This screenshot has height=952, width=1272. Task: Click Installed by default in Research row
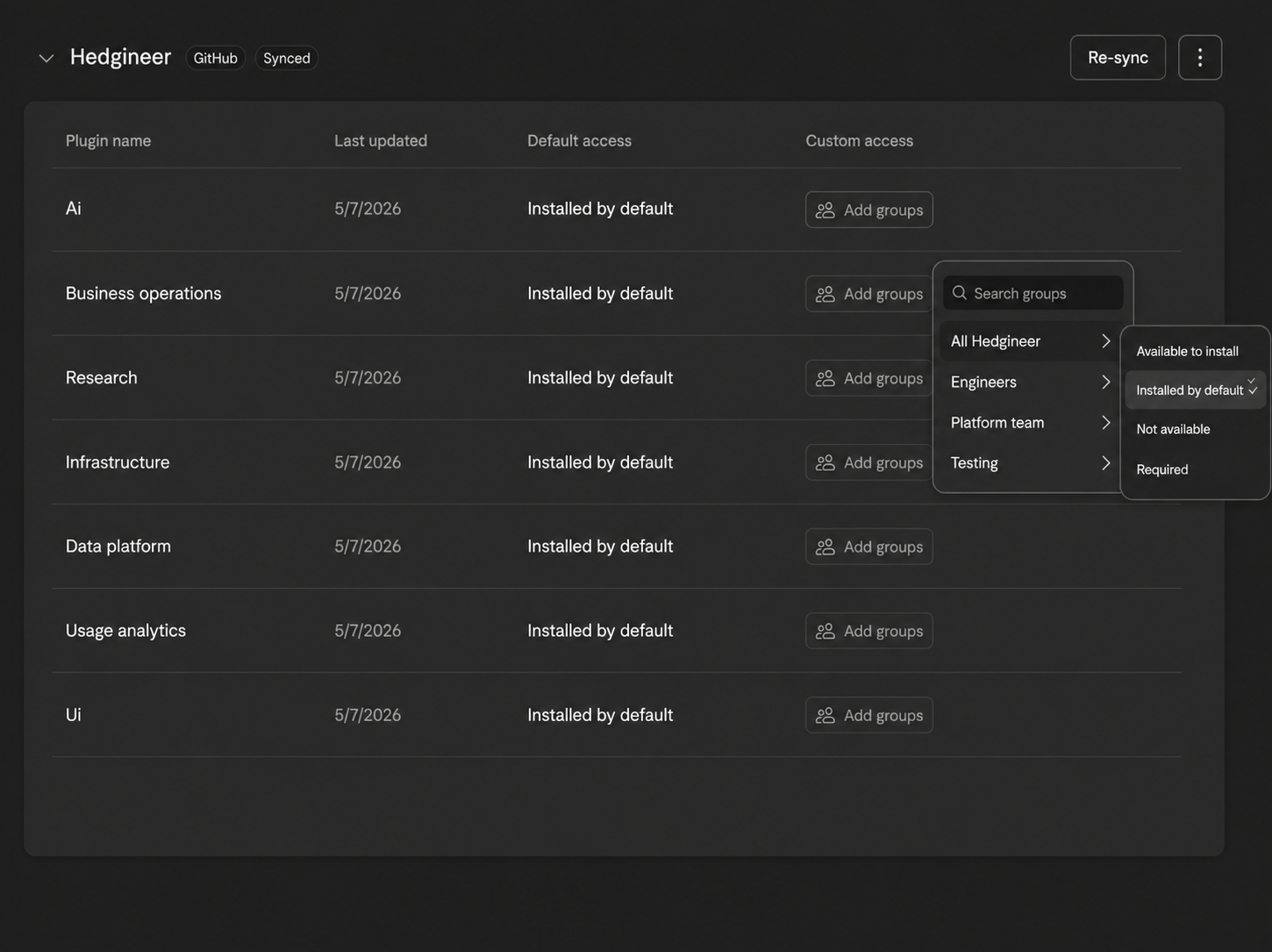pos(600,377)
